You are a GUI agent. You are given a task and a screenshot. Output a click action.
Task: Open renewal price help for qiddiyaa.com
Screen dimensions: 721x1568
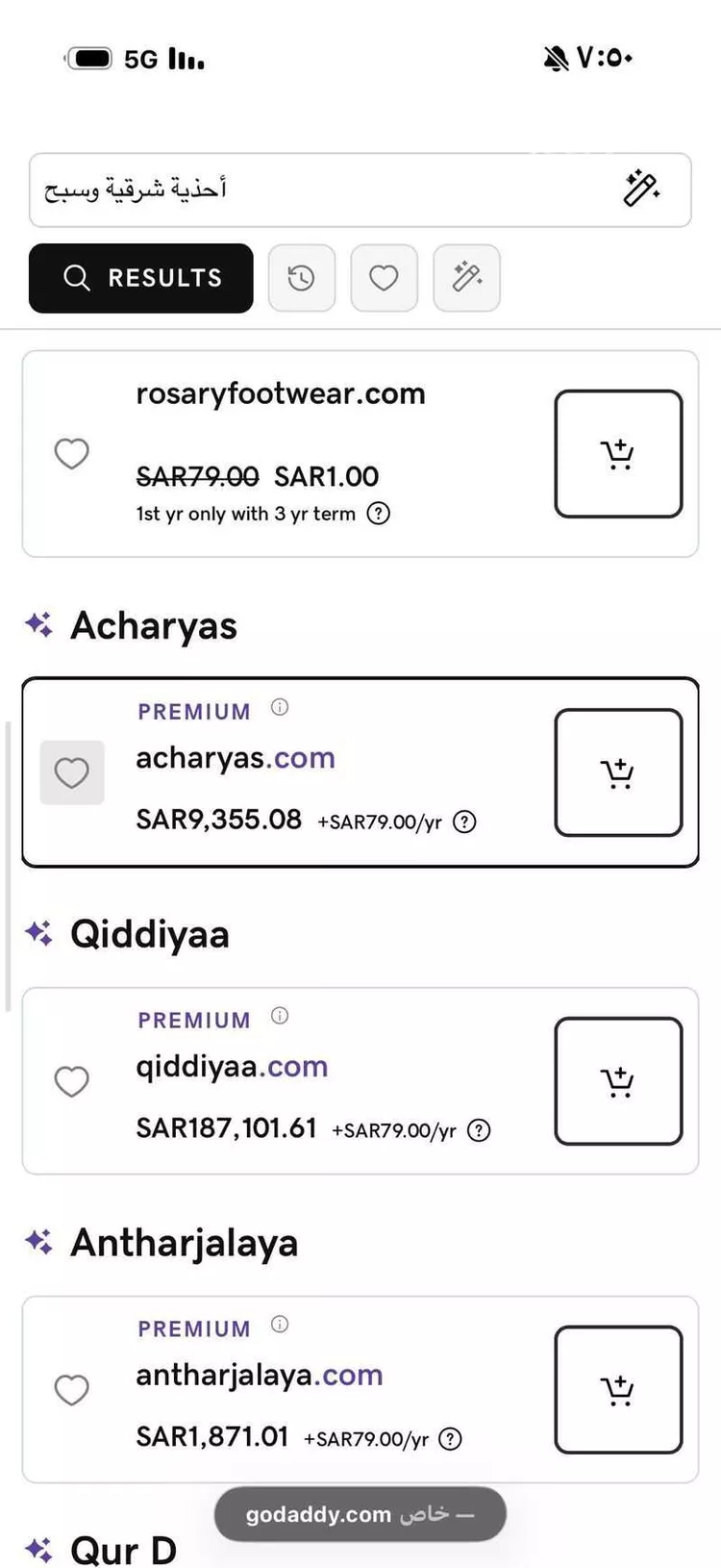479,1130
